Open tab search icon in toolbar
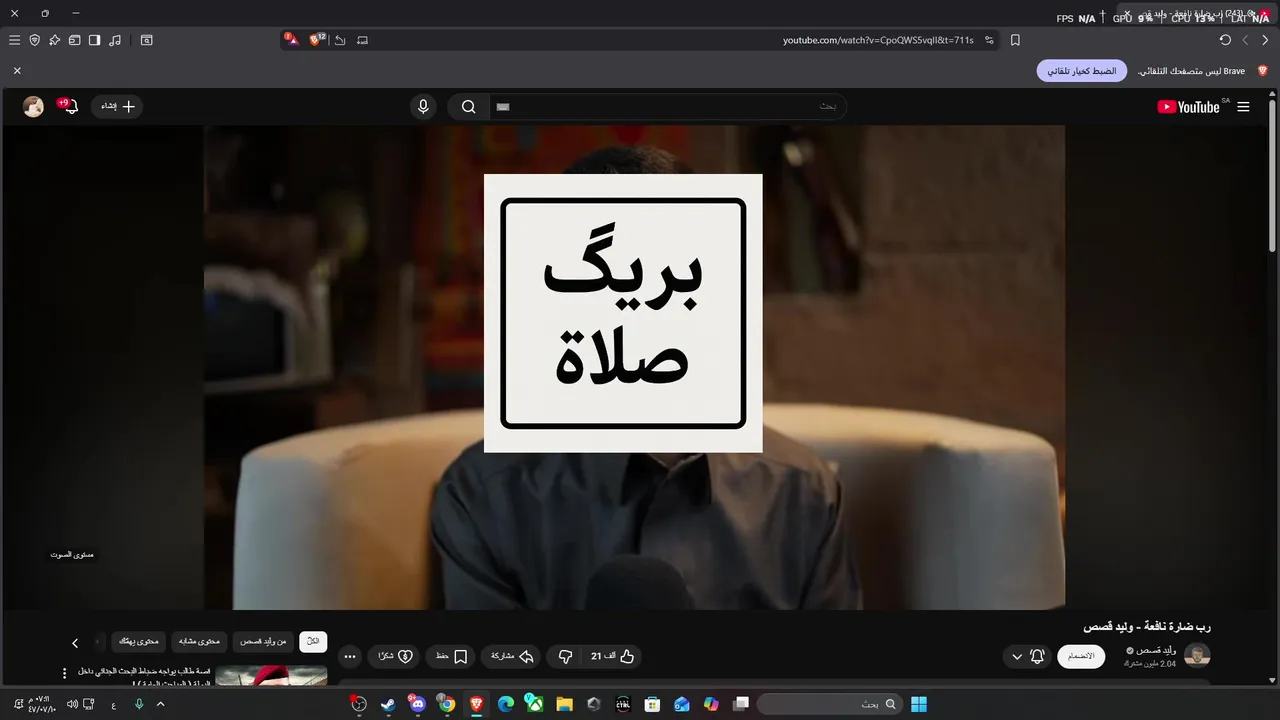The width and height of the screenshot is (1280, 720). click(x=146, y=40)
